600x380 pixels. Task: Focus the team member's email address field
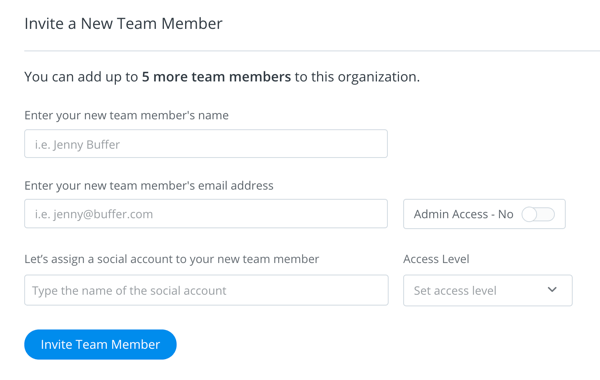click(x=206, y=214)
